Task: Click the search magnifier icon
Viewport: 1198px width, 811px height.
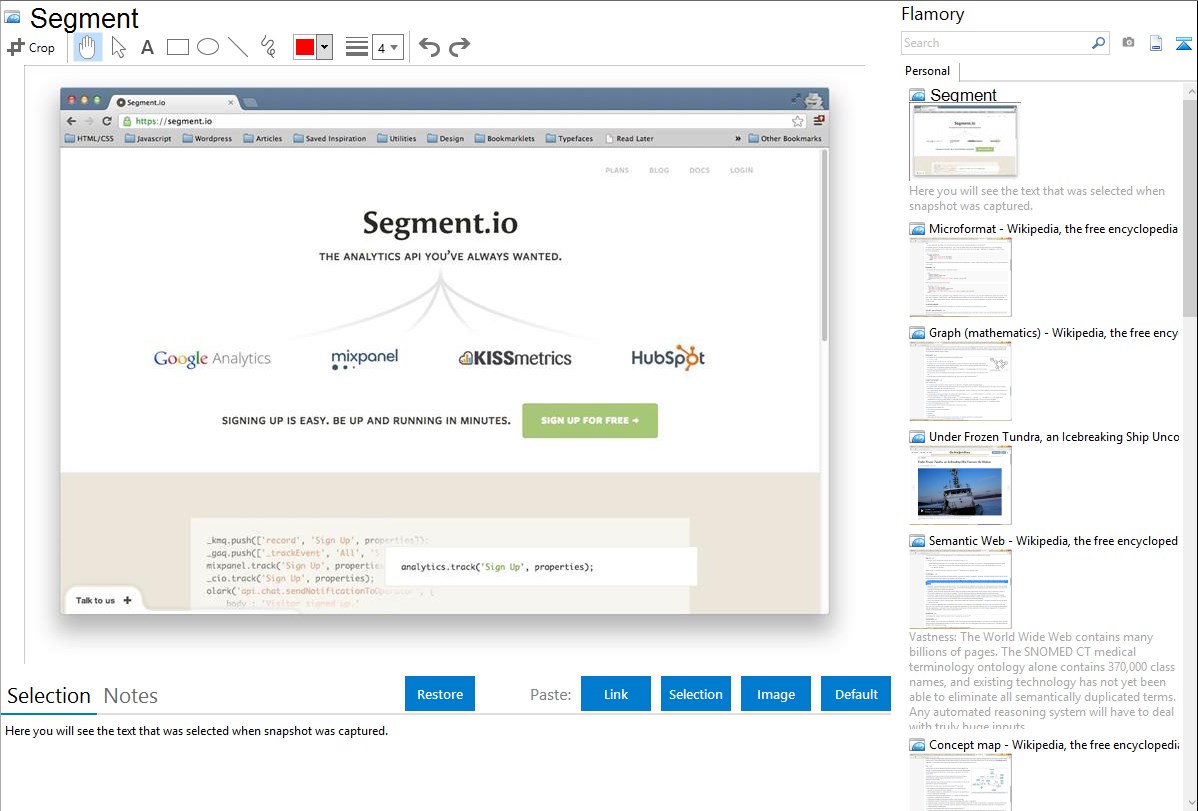Action: (1099, 43)
